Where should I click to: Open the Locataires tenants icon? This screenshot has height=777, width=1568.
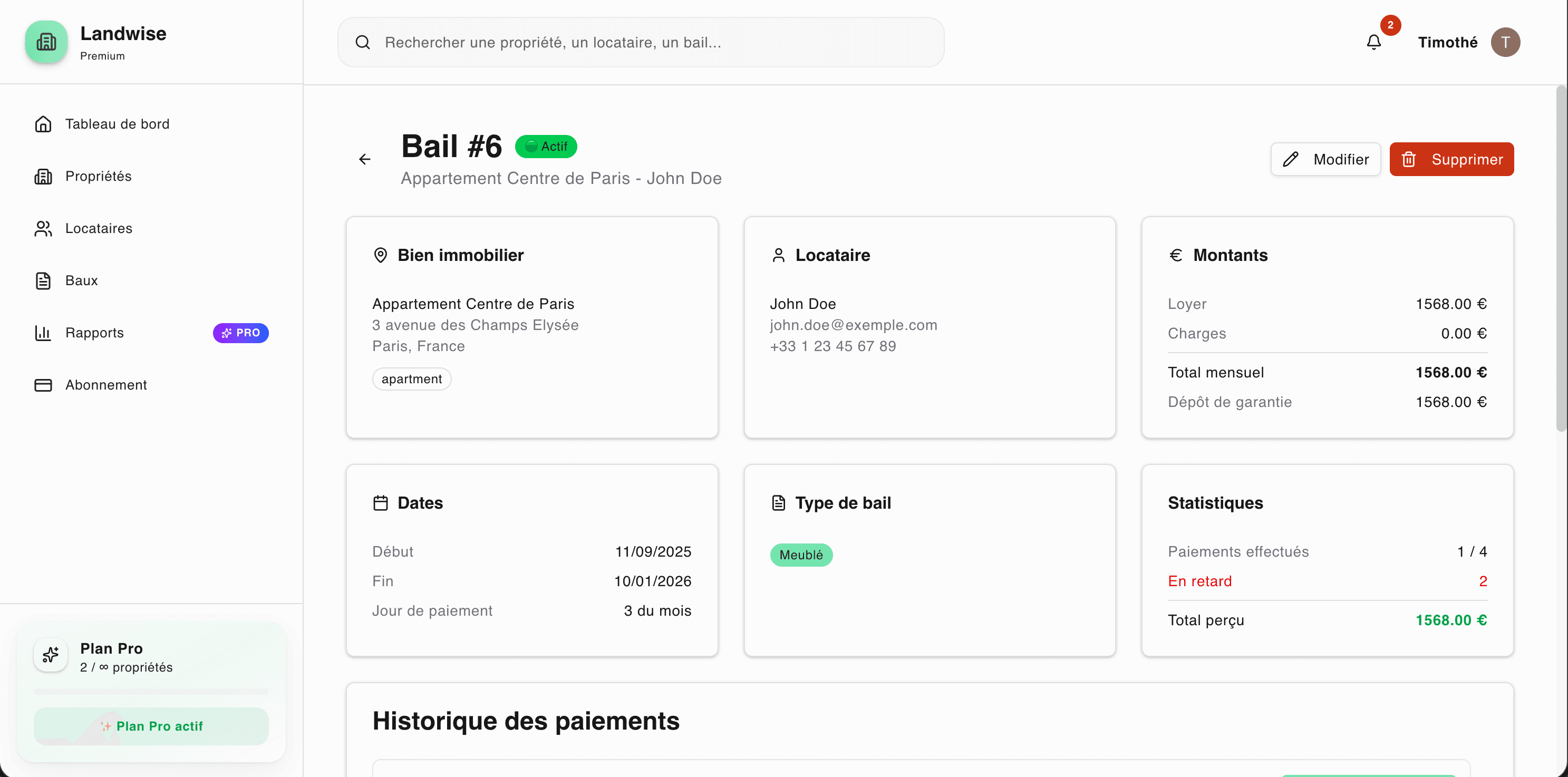(43, 228)
